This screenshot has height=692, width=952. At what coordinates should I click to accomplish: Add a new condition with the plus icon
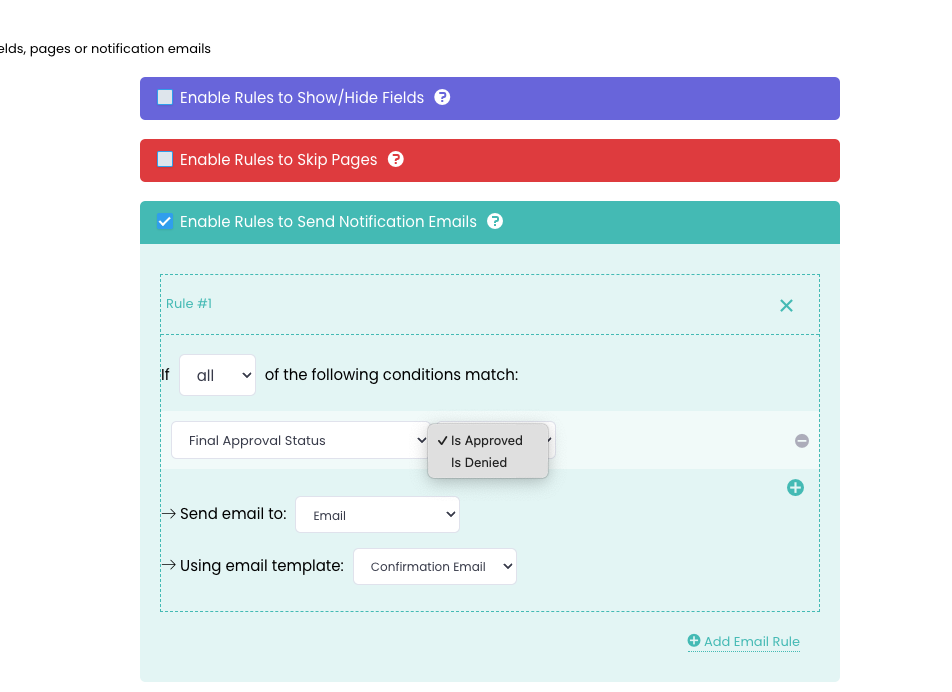tap(795, 488)
